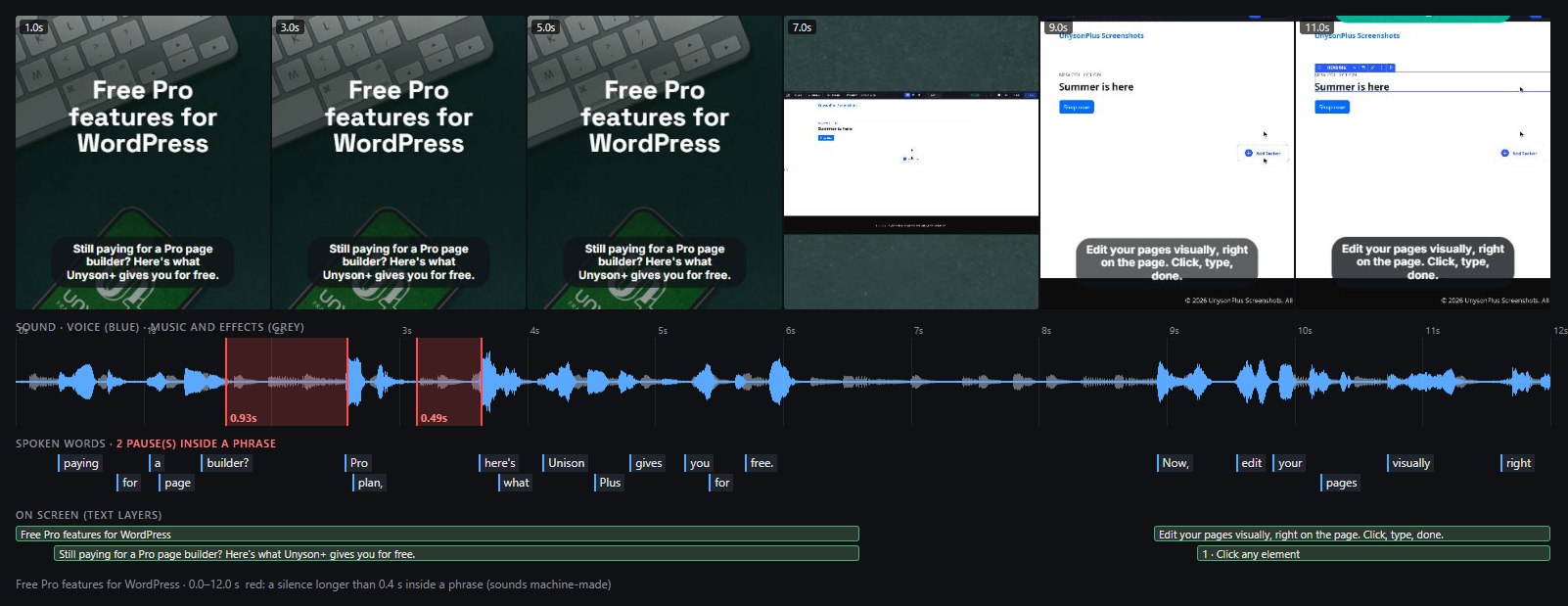Viewport: 1568px width, 606px height.
Task: Select the "1 · Click any element" layer bar
Action: (1373, 554)
